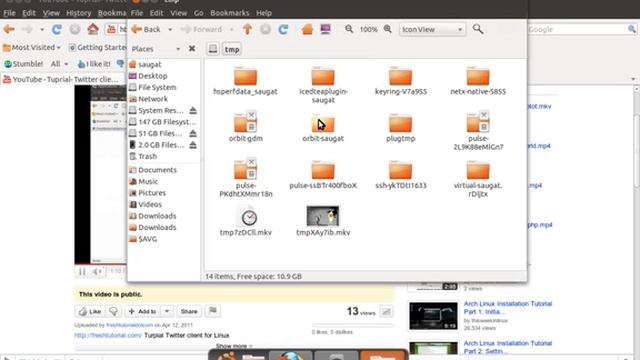
Task: Select the orbit-gdm folder
Action: pyautogui.click(x=245, y=127)
